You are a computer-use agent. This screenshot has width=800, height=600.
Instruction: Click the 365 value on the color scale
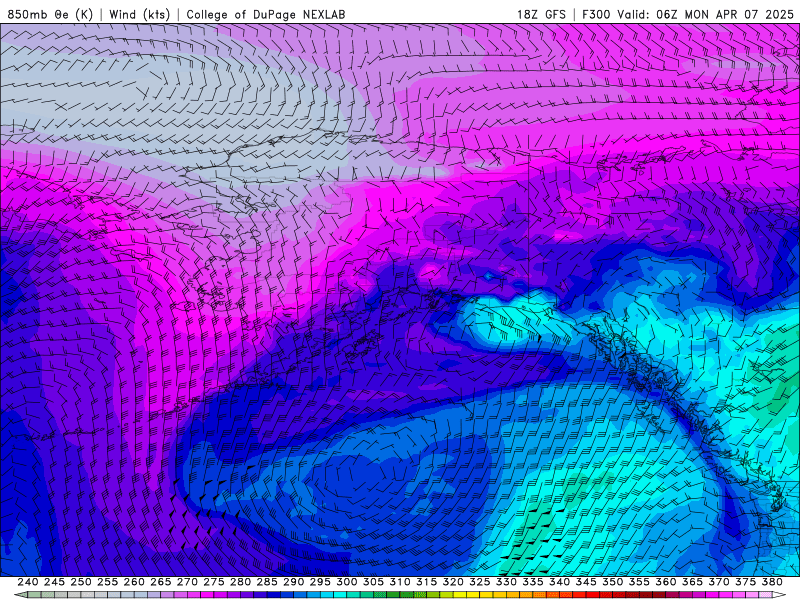tap(692, 582)
